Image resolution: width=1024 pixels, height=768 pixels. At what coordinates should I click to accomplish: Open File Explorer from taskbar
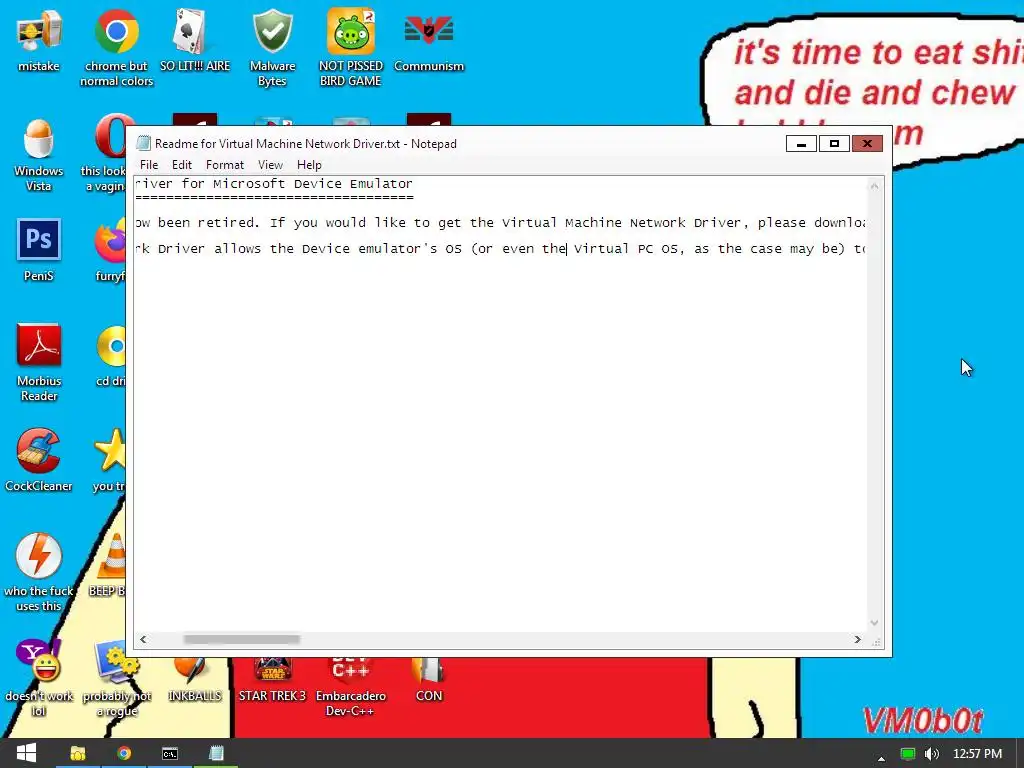(78, 754)
